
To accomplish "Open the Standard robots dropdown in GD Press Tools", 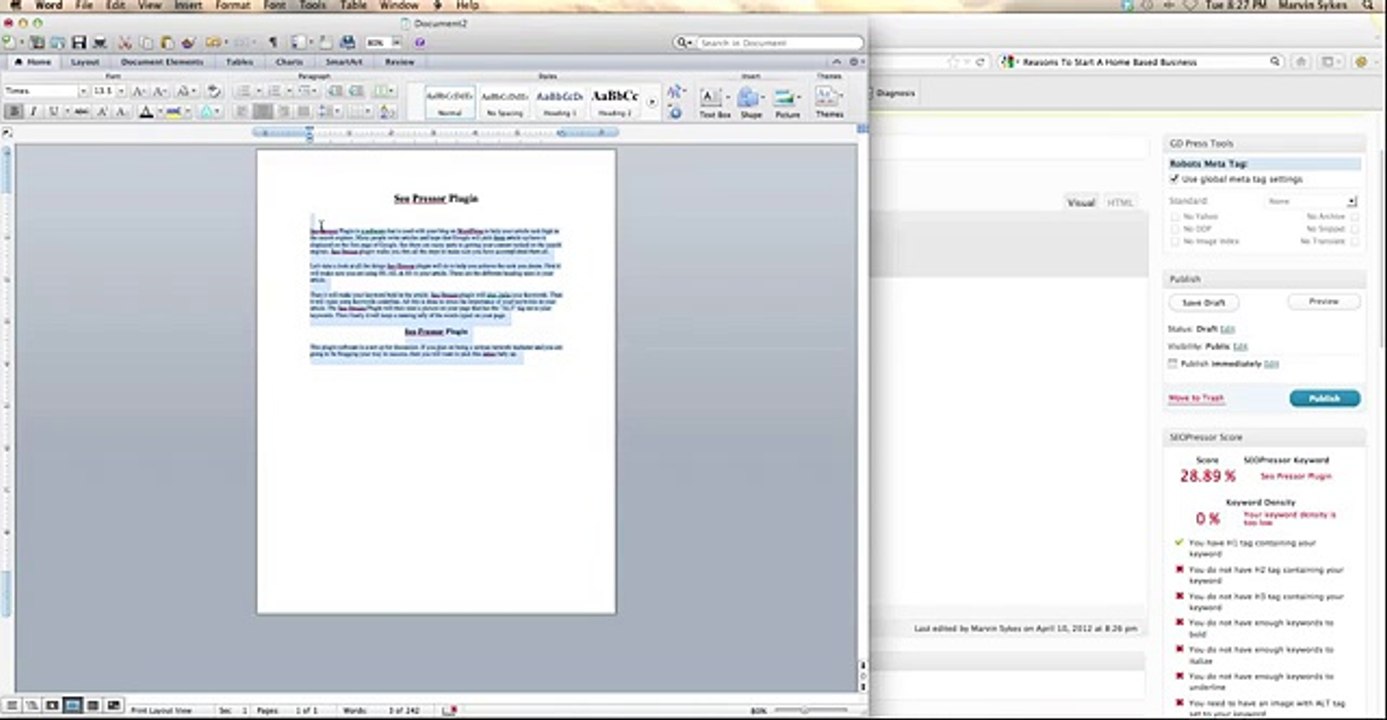I will [1311, 201].
